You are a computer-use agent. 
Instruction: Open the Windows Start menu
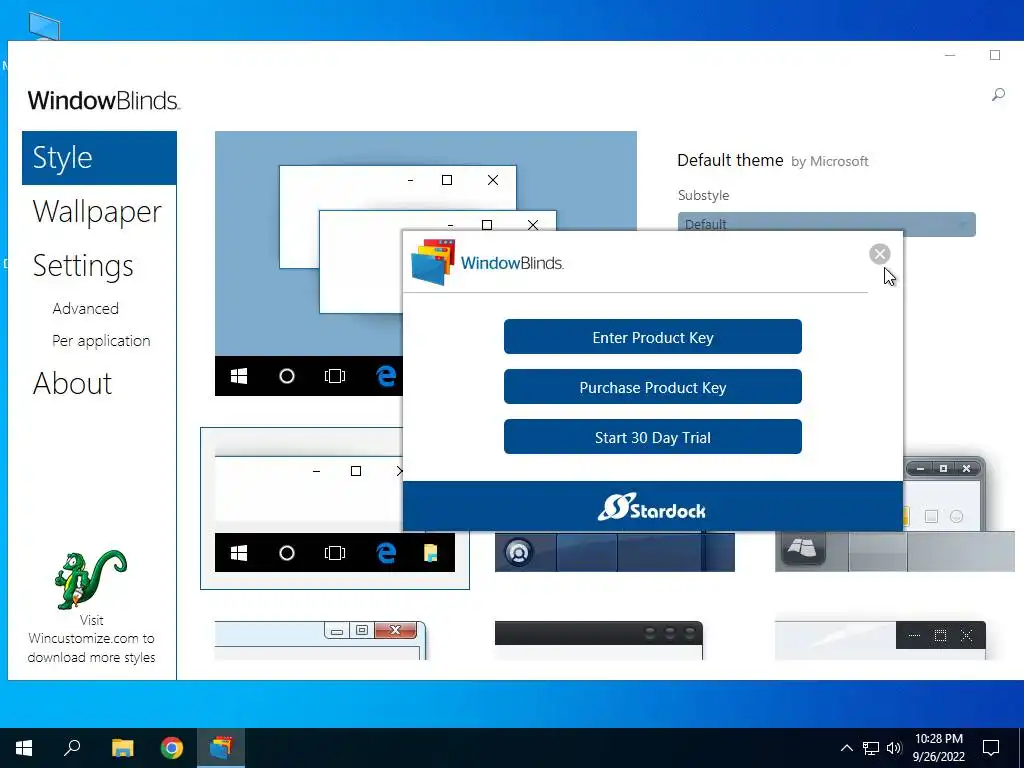(24, 748)
